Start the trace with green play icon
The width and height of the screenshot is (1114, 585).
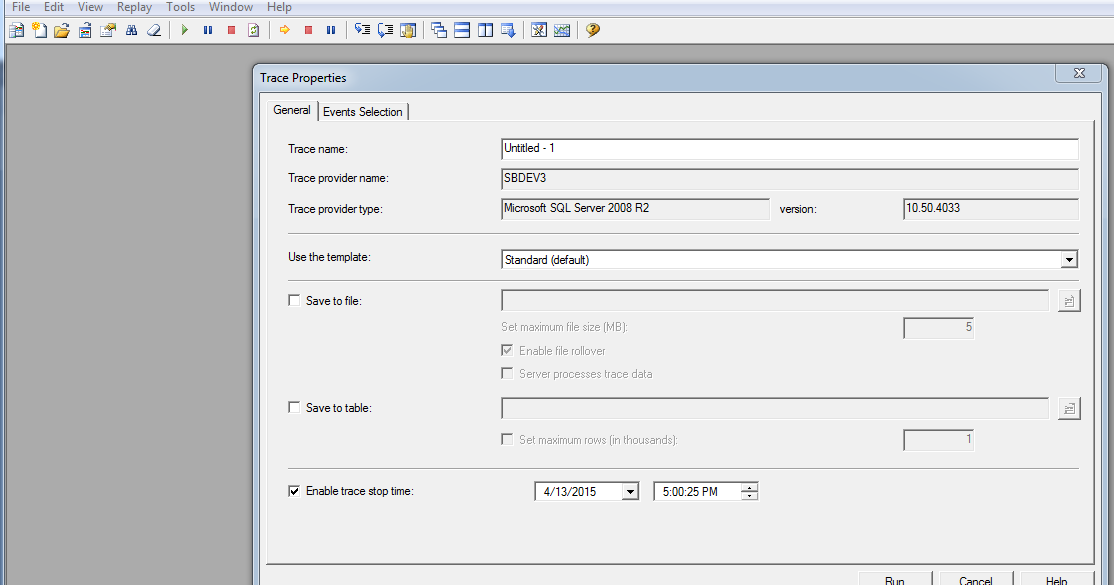click(184, 29)
